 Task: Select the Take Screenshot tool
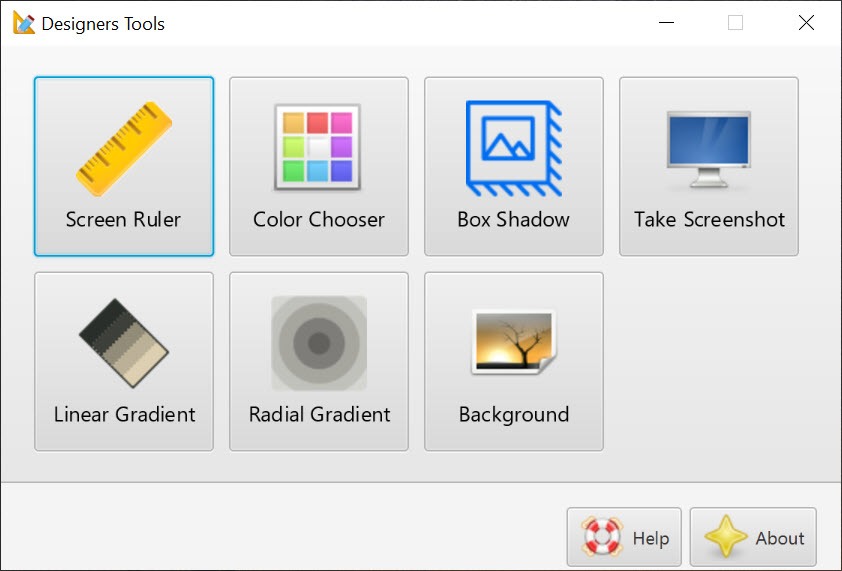[709, 167]
